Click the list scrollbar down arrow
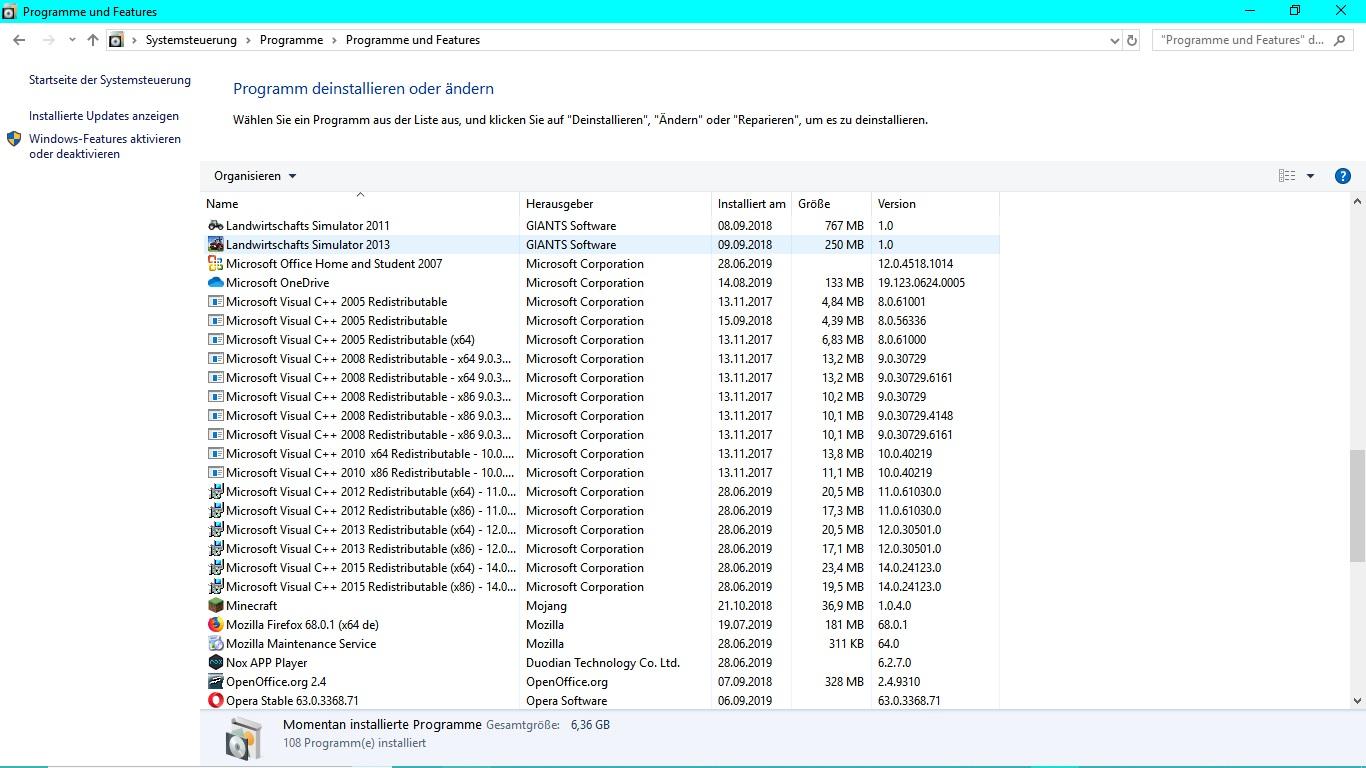1366x768 pixels. [x=1357, y=701]
